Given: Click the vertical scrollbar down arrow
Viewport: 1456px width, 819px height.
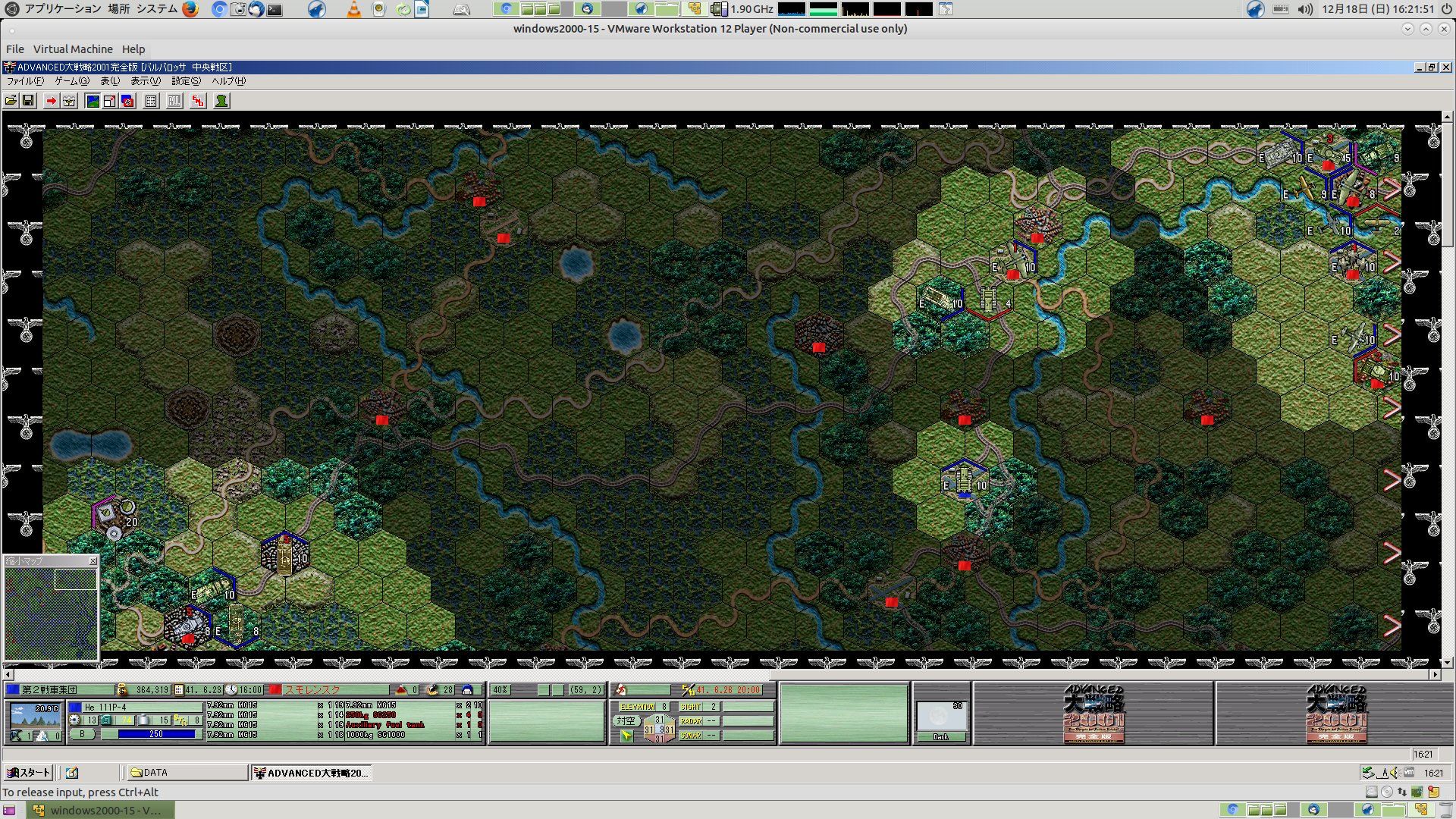Looking at the screenshot, I should [1448, 662].
